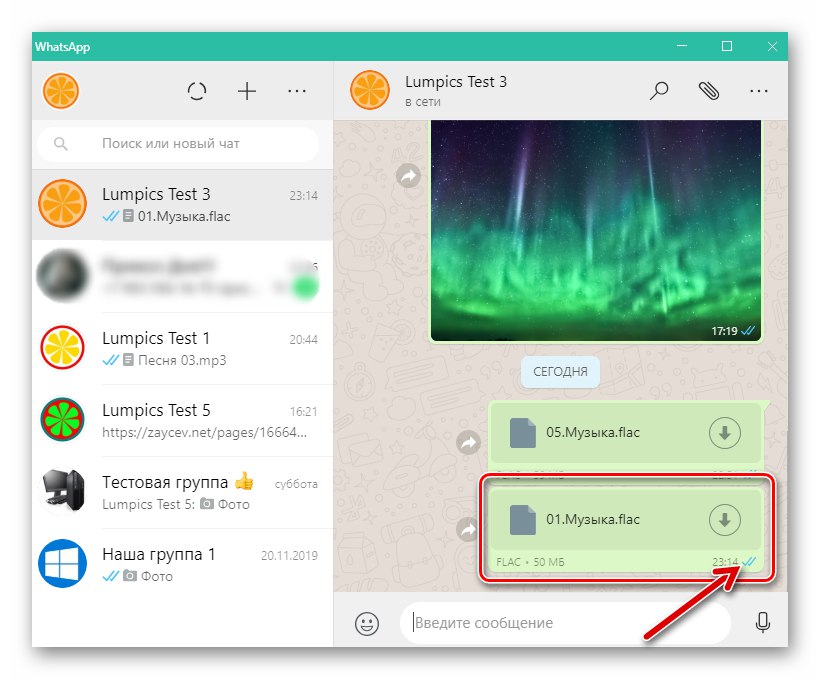Search messages with magnifier in chat header
The image size is (820, 679).
(x=659, y=90)
